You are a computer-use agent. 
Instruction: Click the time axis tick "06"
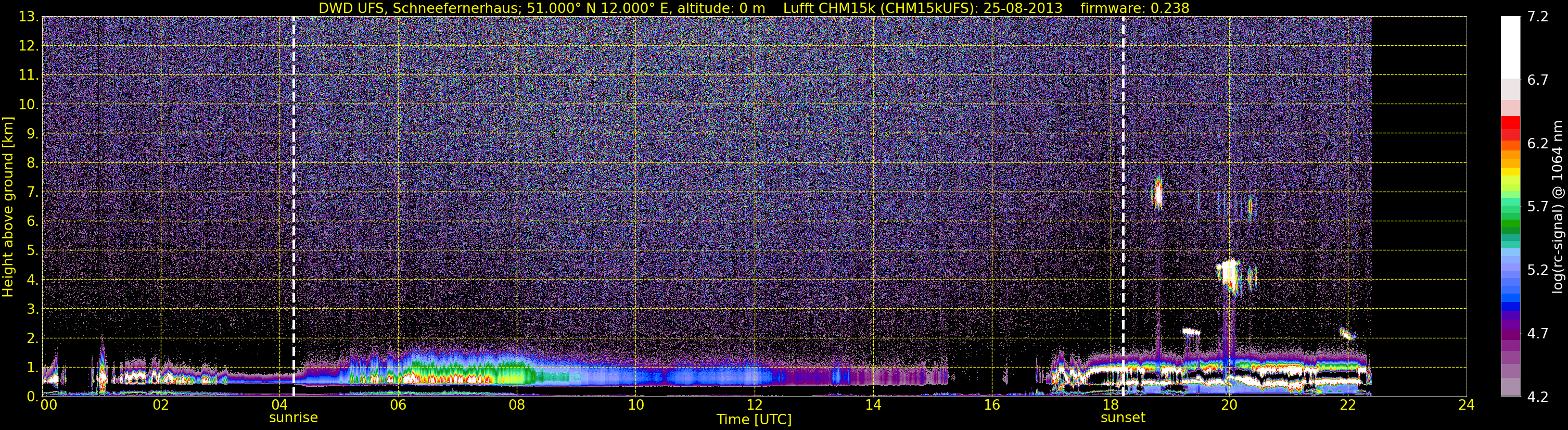pos(398,406)
